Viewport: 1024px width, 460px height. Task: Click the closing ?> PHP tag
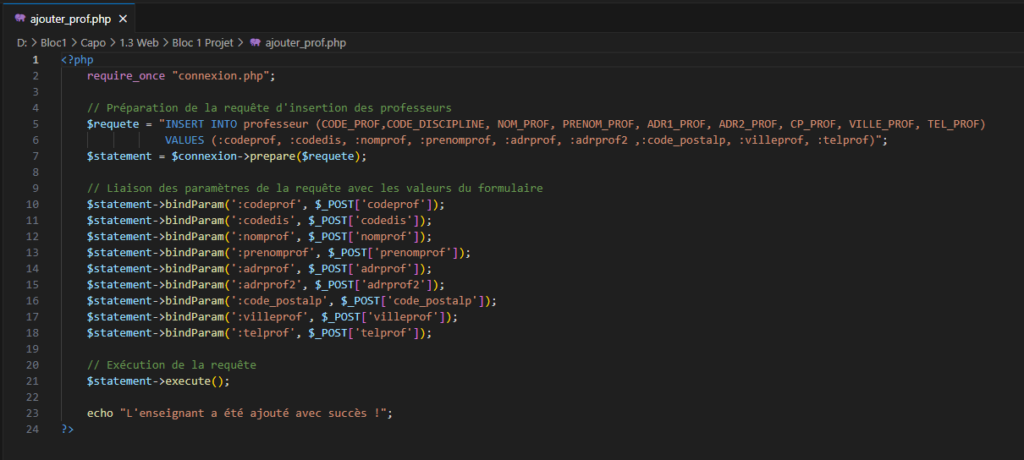click(67, 429)
